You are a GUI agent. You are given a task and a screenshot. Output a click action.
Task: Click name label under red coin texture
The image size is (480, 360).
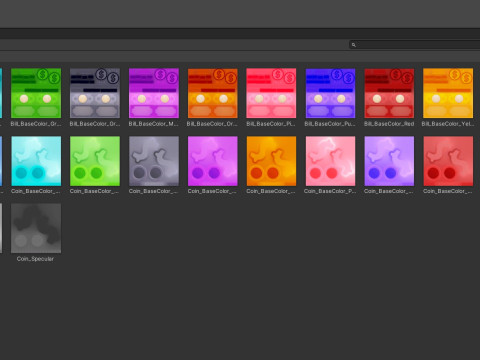pos(448,191)
